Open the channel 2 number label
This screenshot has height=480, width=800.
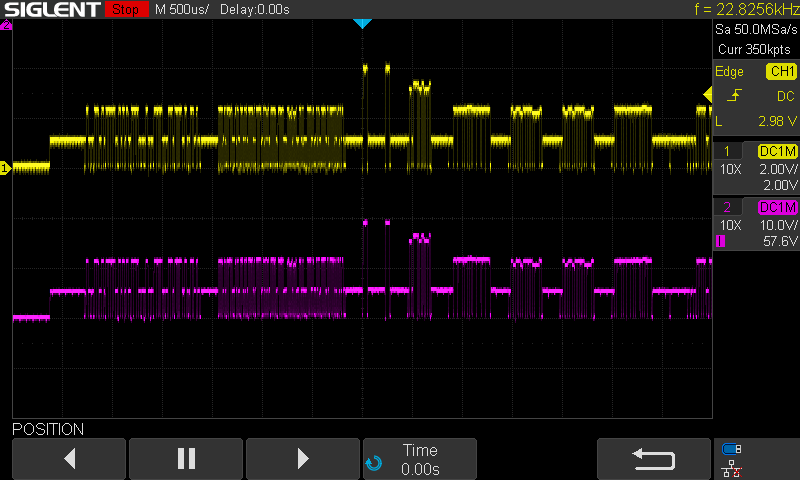tap(727, 207)
